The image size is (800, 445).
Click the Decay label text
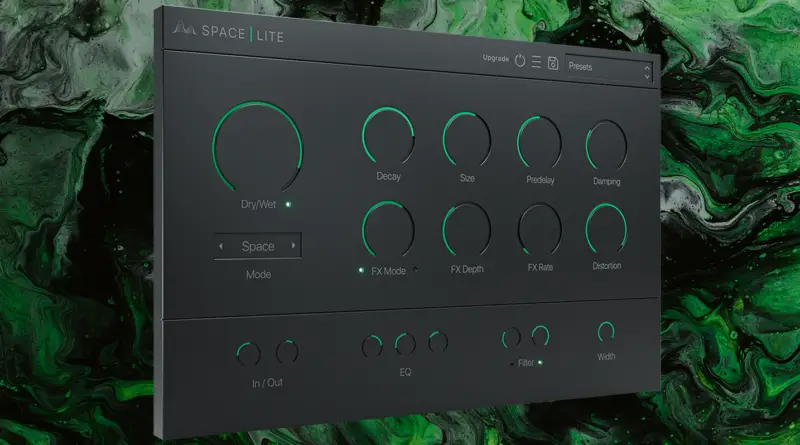(x=388, y=176)
